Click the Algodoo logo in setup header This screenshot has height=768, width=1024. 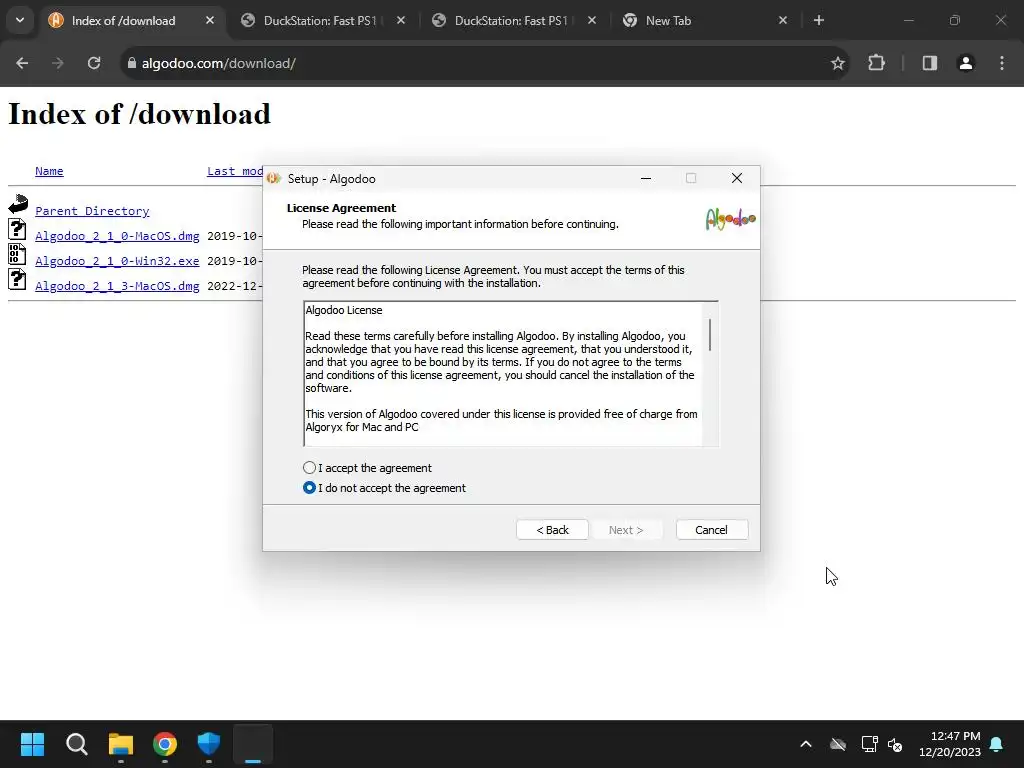point(731,219)
